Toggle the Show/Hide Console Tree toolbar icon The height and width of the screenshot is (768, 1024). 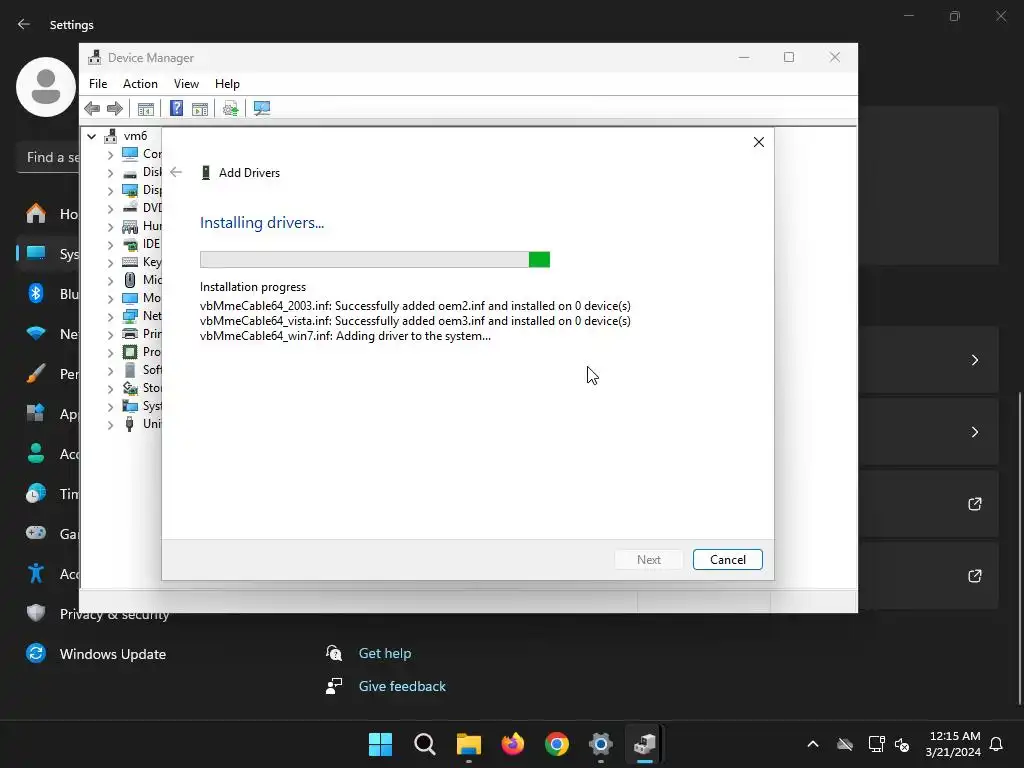(146, 108)
